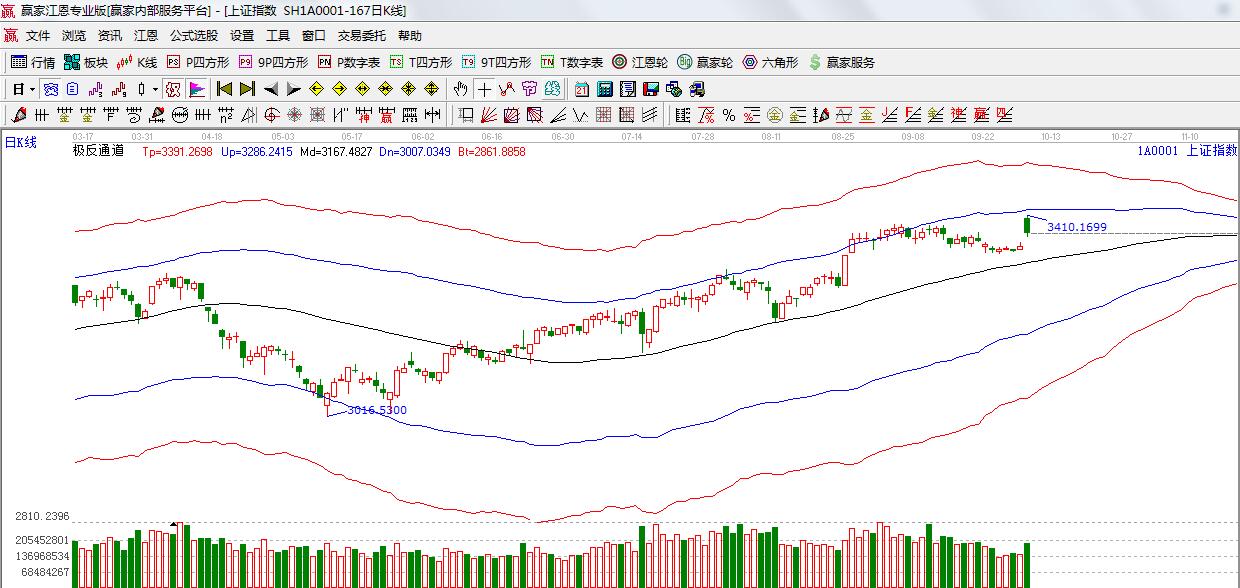Image resolution: width=1240 pixels, height=588 pixels.
Task: Click the calculator icon in toolbar
Action: (x=604, y=89)
